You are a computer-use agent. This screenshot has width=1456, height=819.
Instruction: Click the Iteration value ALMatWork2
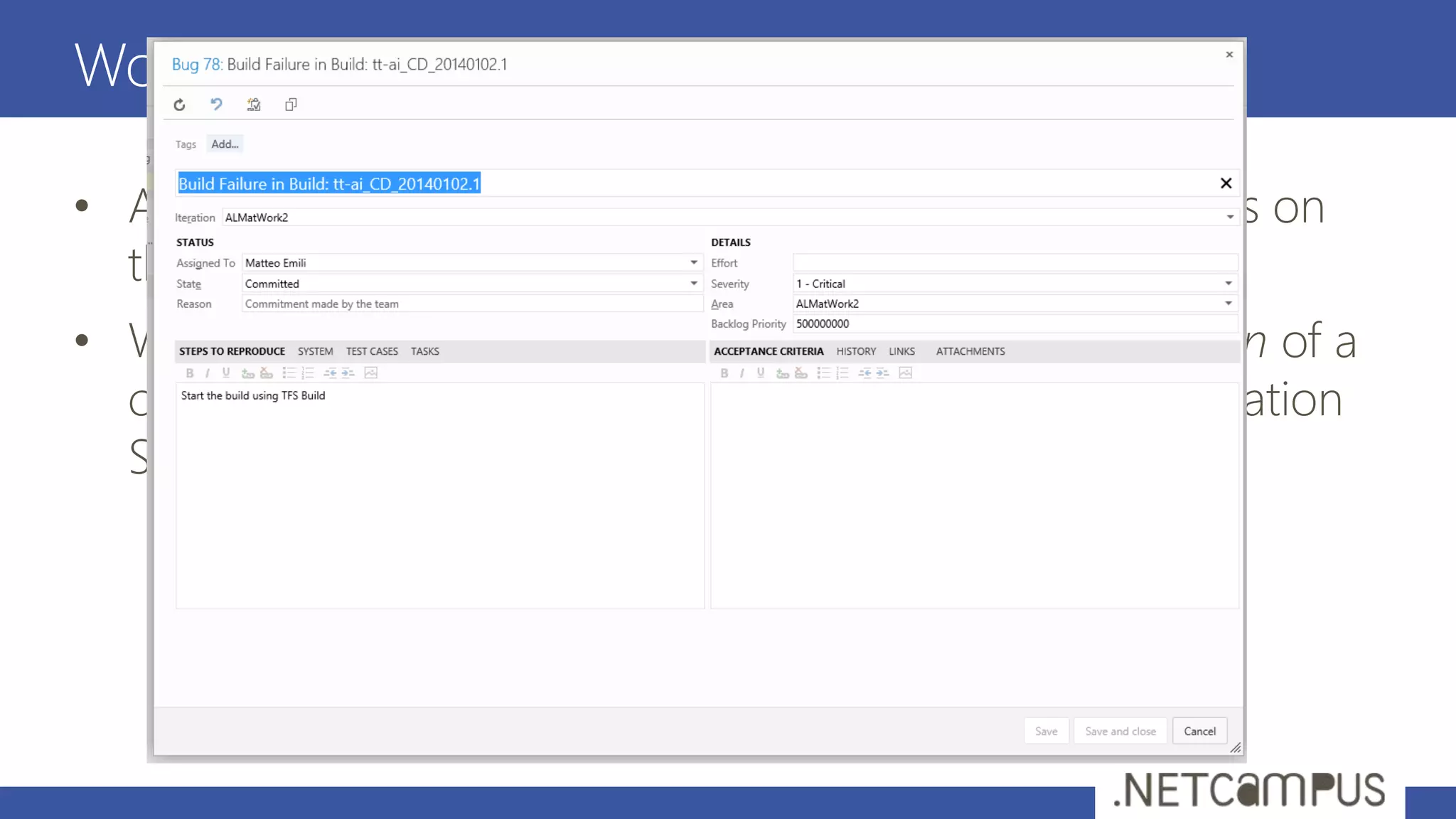pos(257,218)
